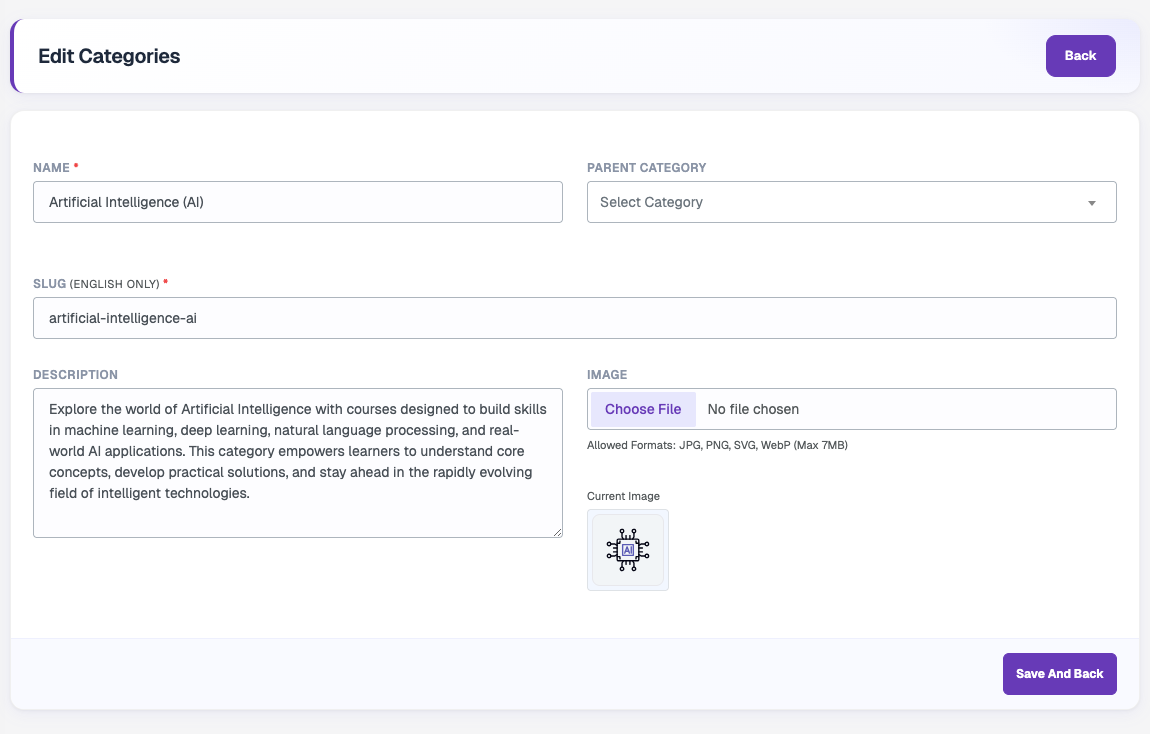Image resolution: width=1150 pixels, height=734 pixels.
Task: Click the current AI chip image thumbnail
Action: 628,550
